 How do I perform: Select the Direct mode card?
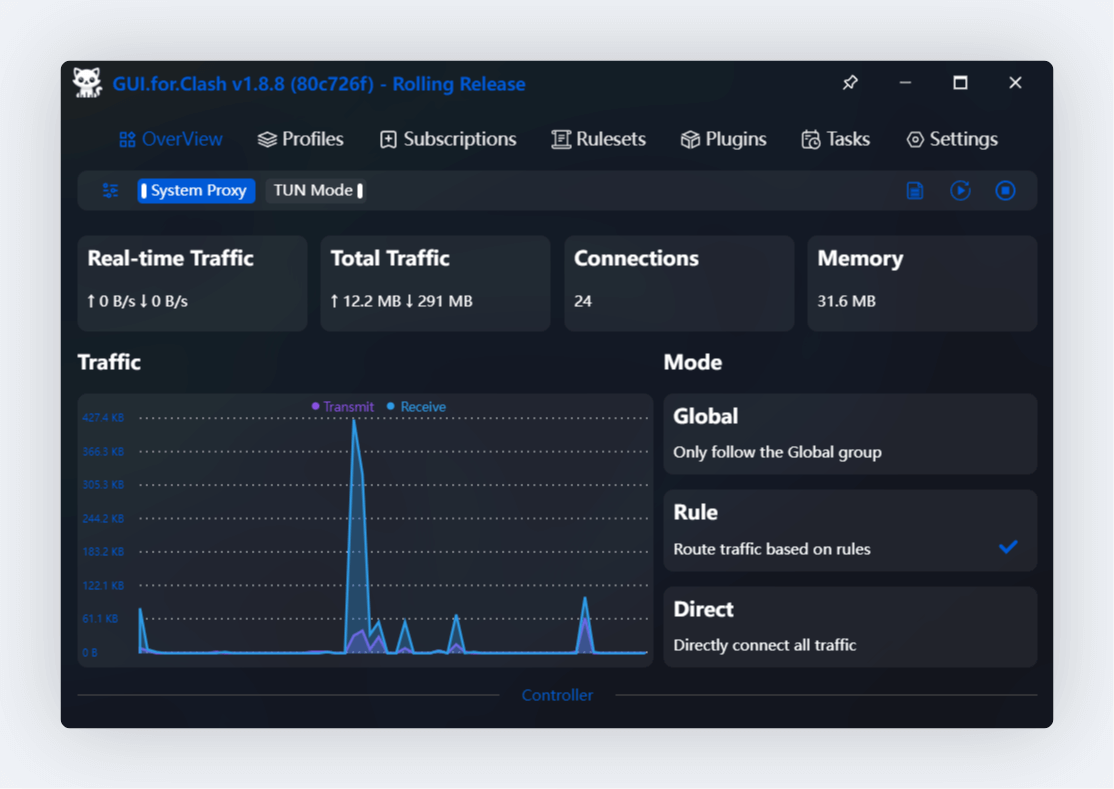tap(850, 627)
